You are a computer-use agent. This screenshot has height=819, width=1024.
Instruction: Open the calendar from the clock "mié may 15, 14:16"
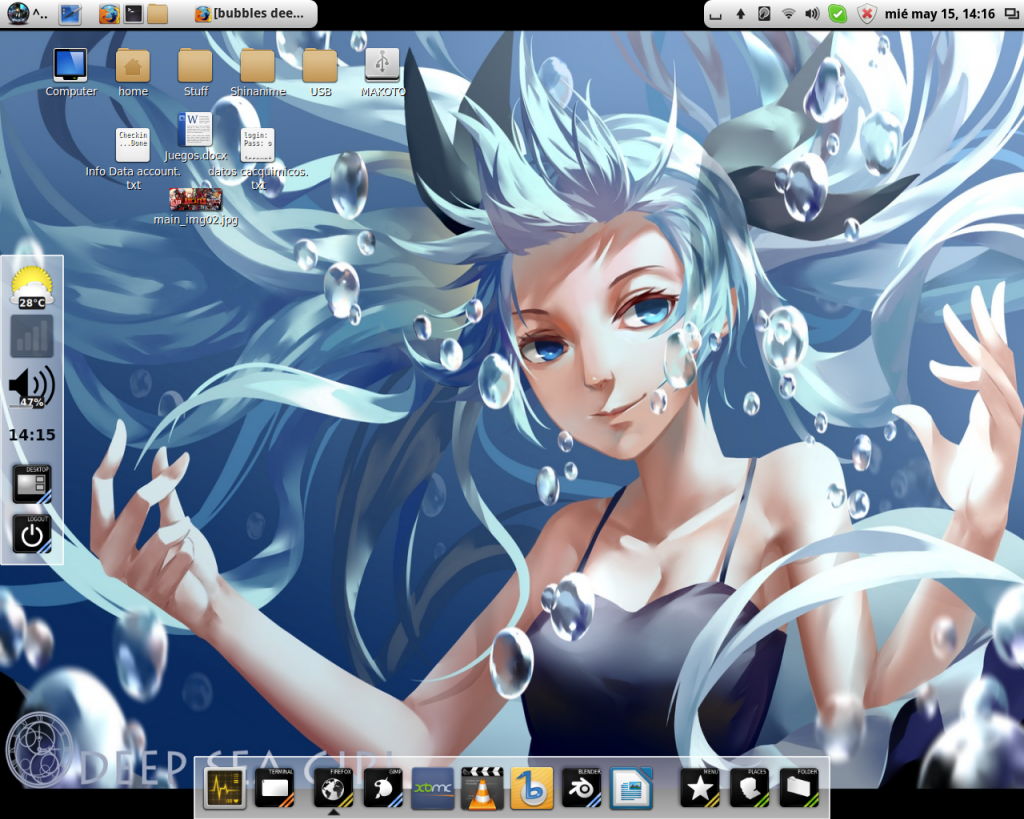[x=940, y=14]
